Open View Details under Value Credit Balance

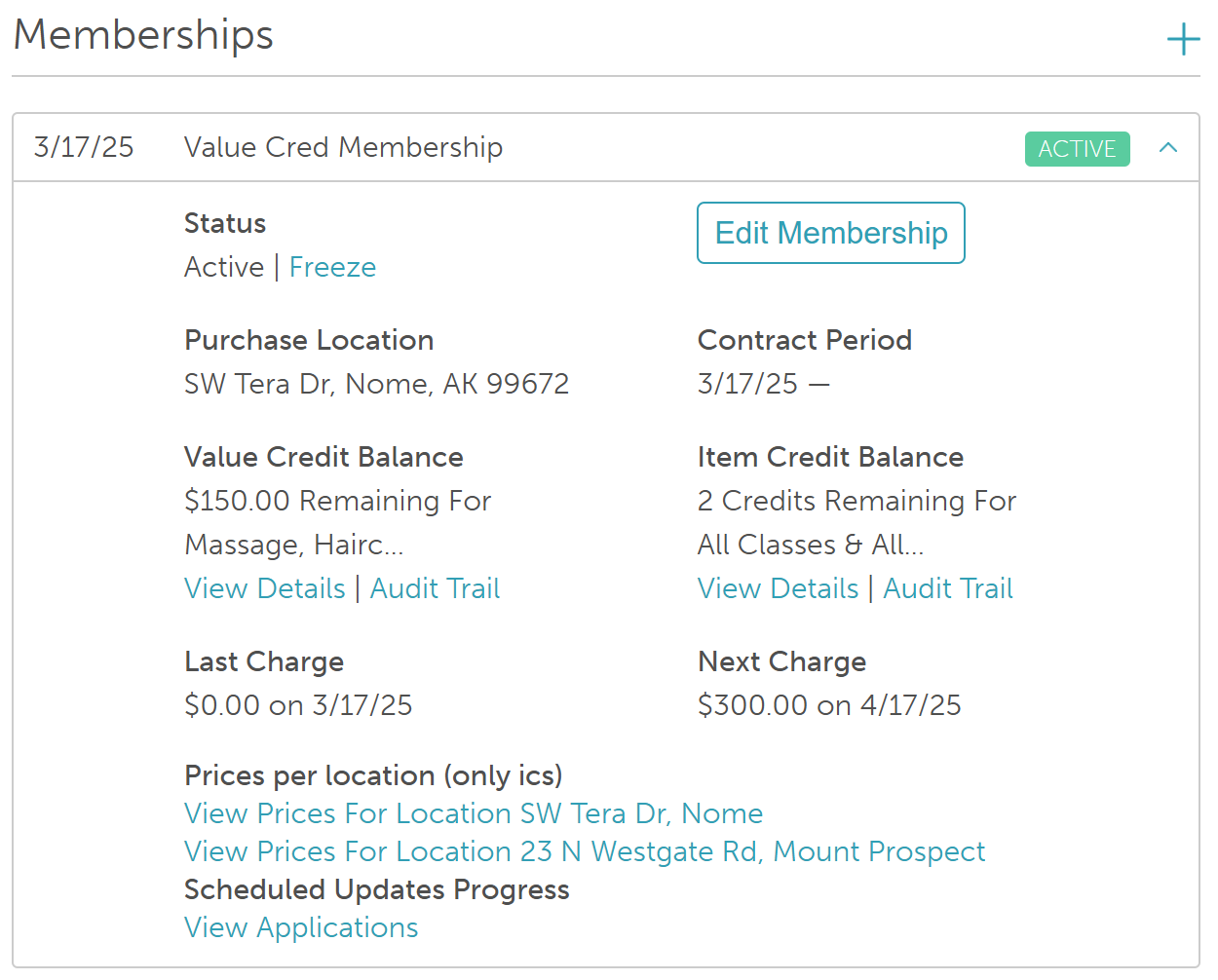point(265,588)
